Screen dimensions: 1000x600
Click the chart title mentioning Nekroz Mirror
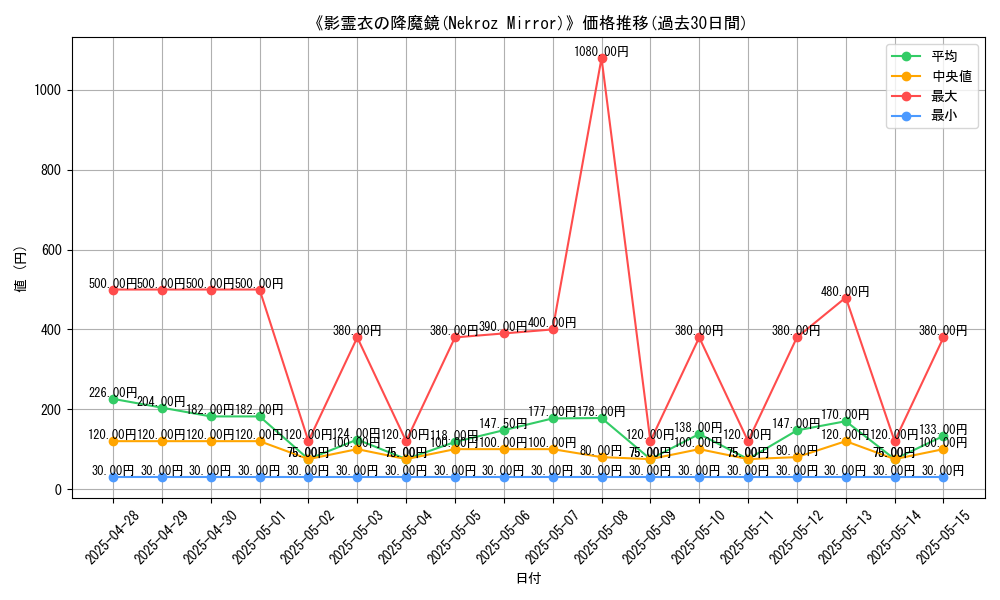coord(529,24)
